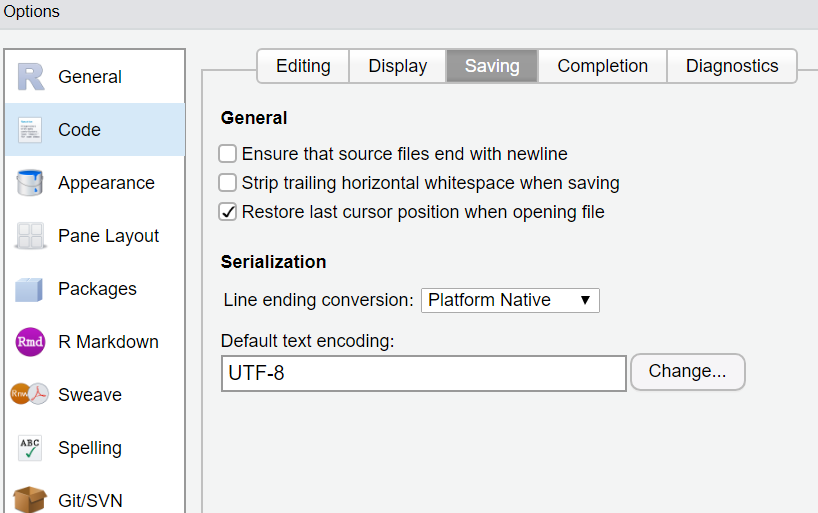Toggle strip trailing horizontal whitespace checkbox
The height and width of the screenshot is (513, 818).
(228, 183)
